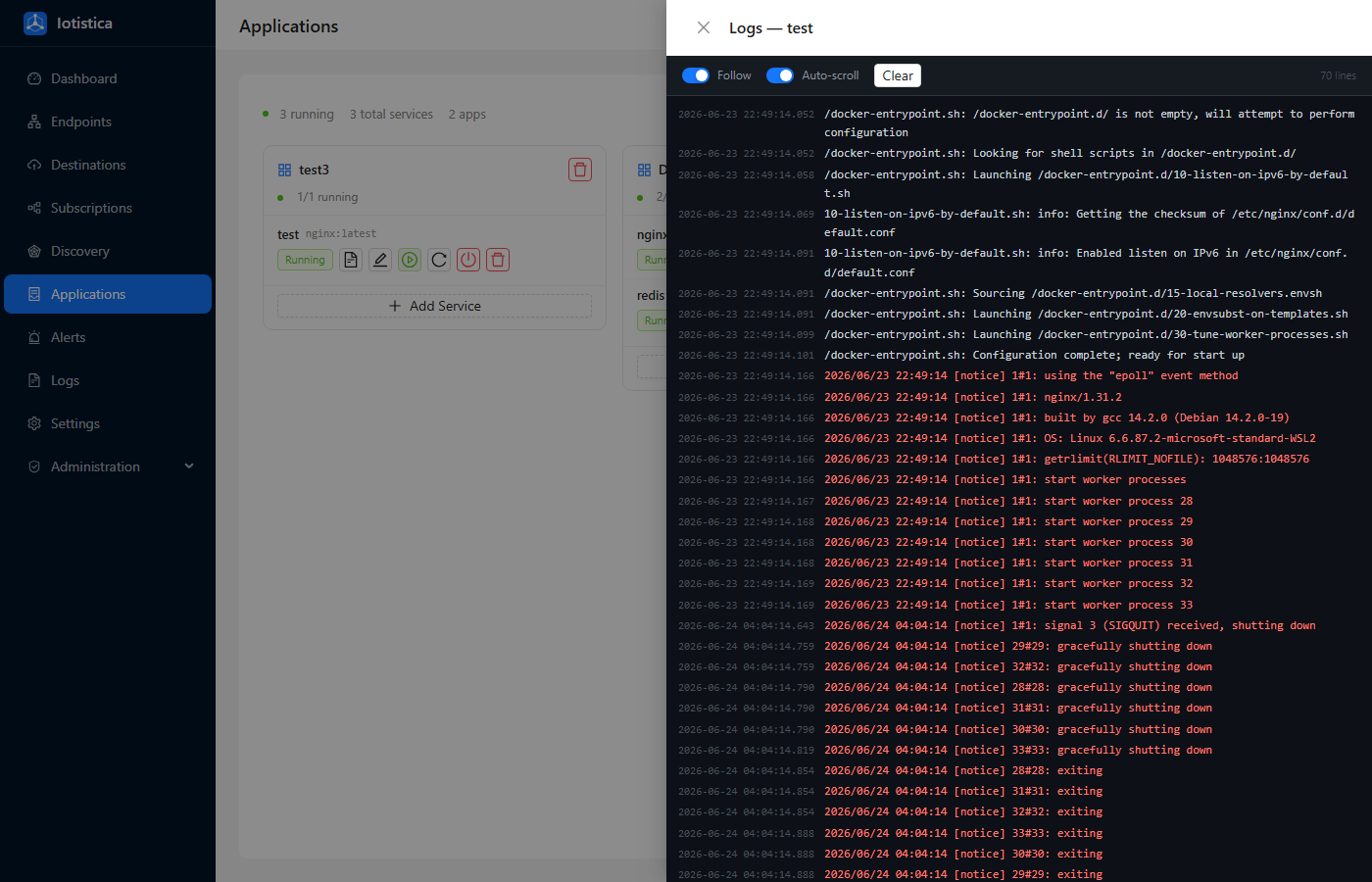
Task: Click the 'using the epoll event method' line
Action: (x=1016, y=375)
